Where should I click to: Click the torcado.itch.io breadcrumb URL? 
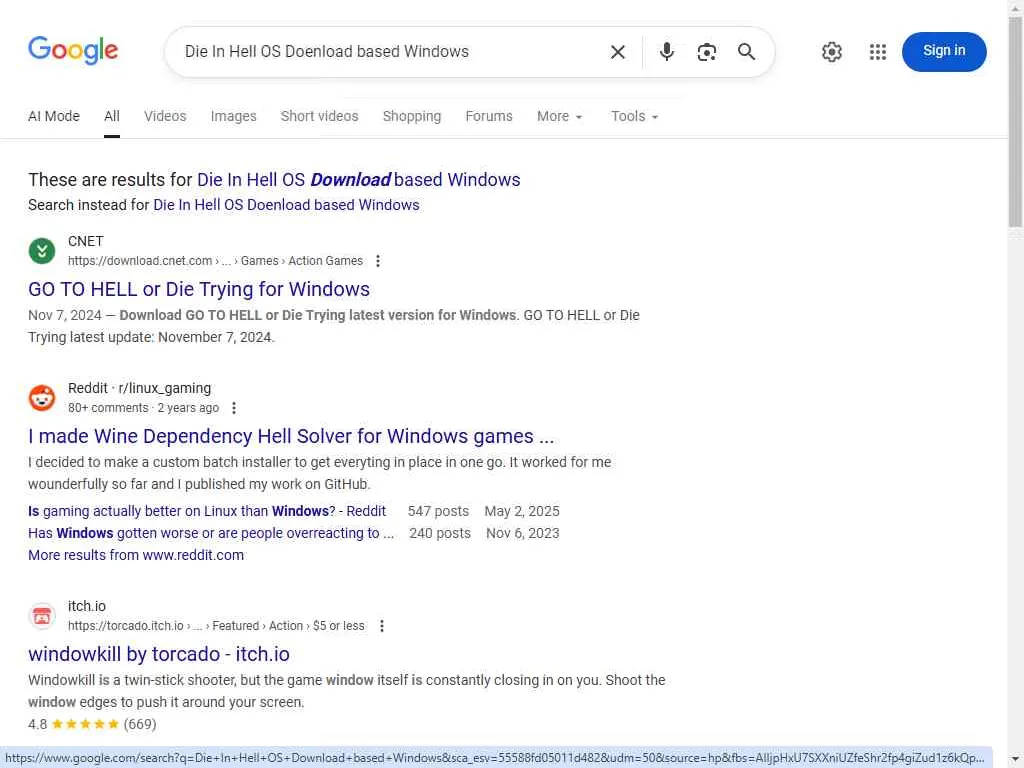(x=216, y=626)
